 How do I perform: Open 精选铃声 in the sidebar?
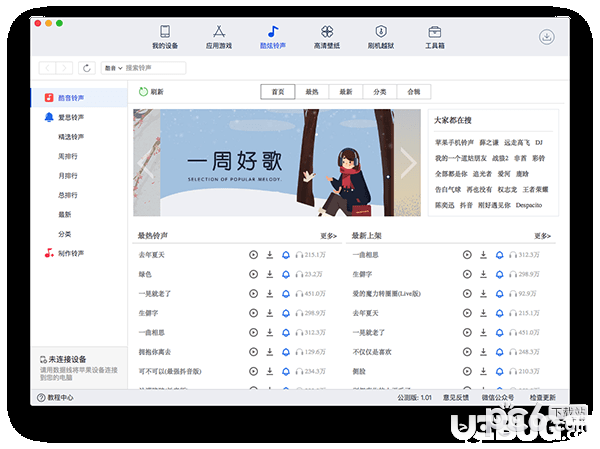tap(71, 137)
